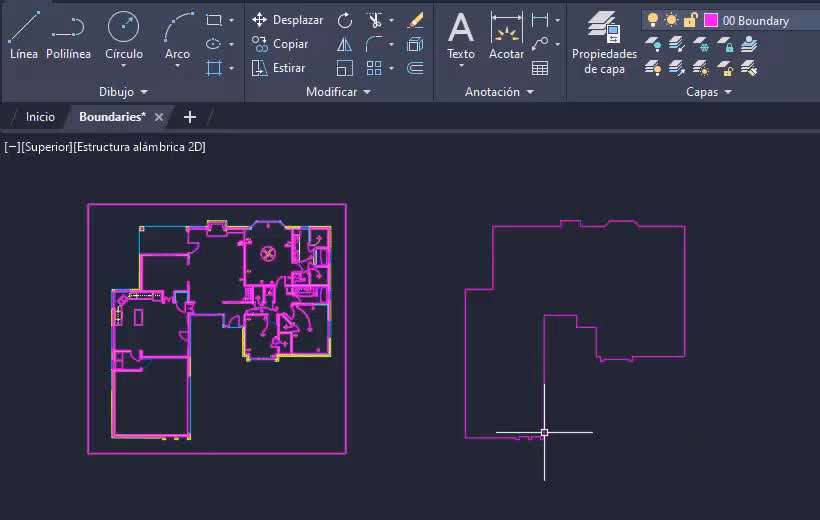820x520 pixels.
Task: Expand the Anotación panel
Action: click(499, 92)
